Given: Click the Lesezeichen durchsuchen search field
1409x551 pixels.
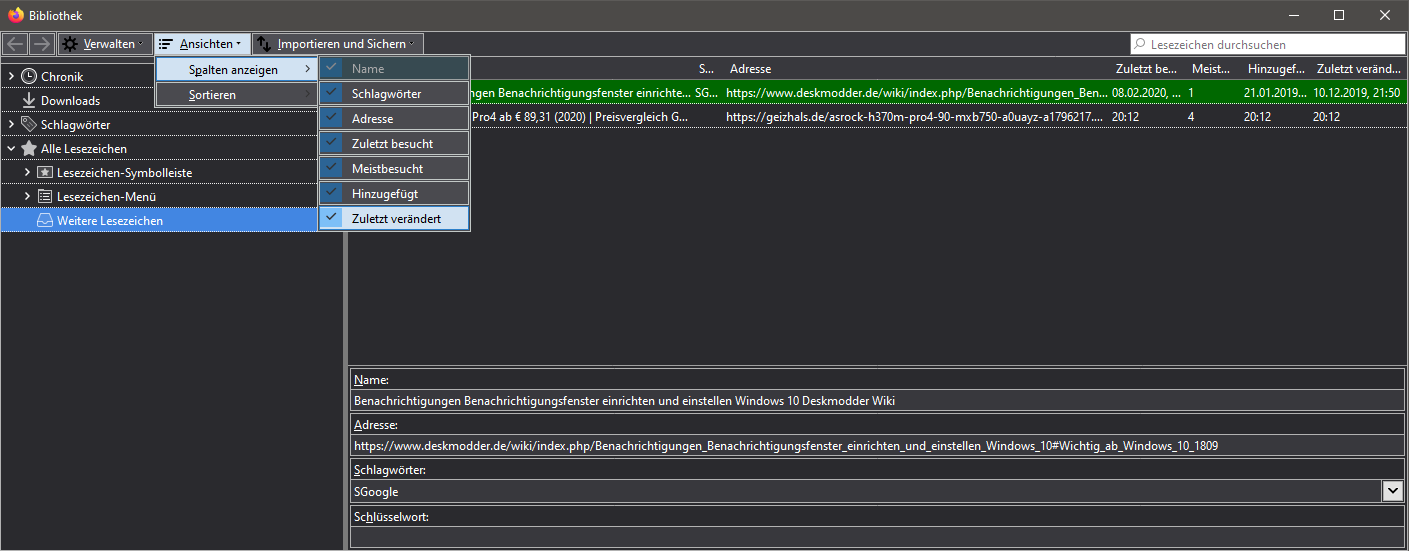Looking at the screenshot, I should coord(1270,44).
